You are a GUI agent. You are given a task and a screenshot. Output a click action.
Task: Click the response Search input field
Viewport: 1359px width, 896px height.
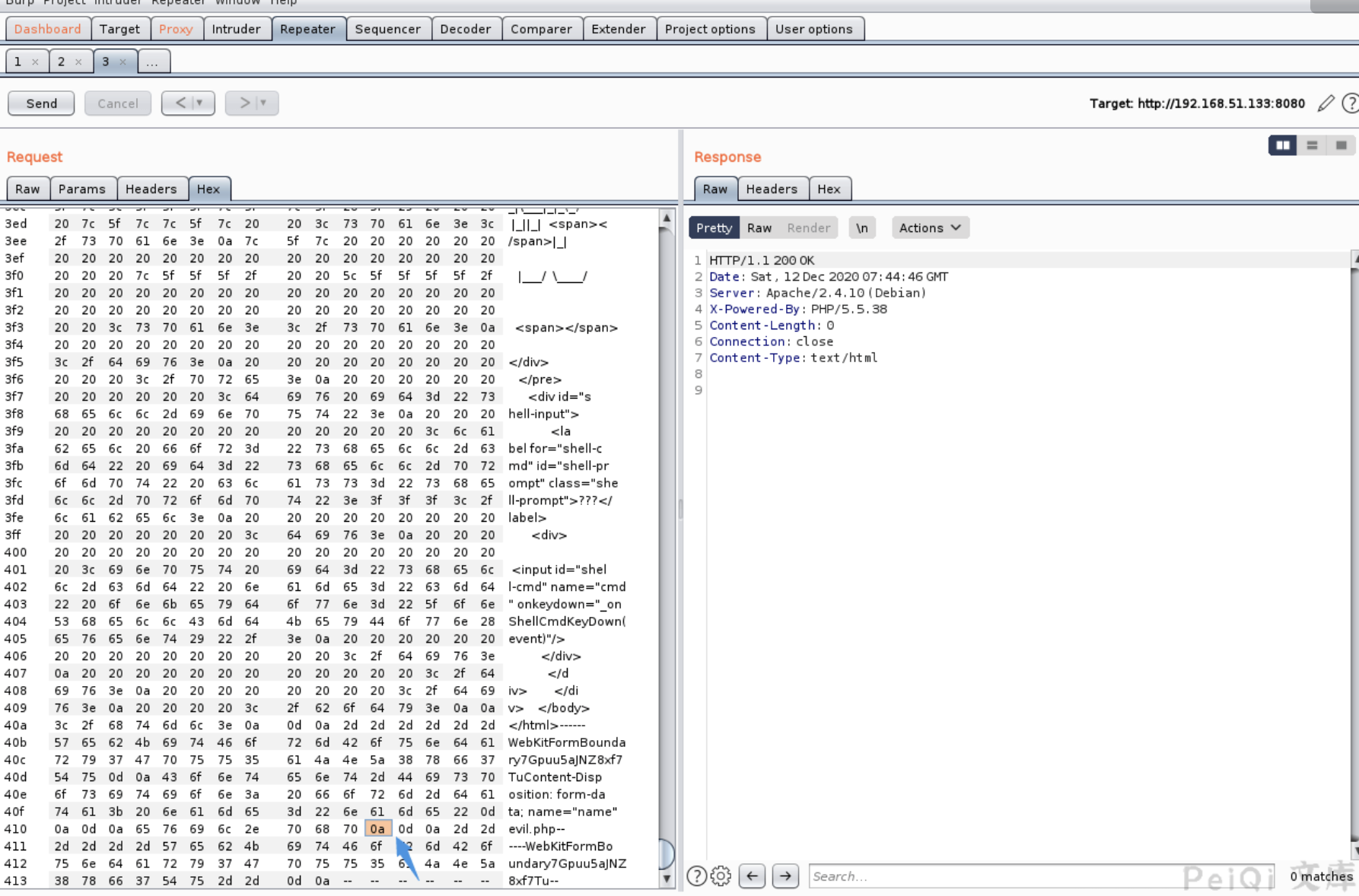[1041, 876]
